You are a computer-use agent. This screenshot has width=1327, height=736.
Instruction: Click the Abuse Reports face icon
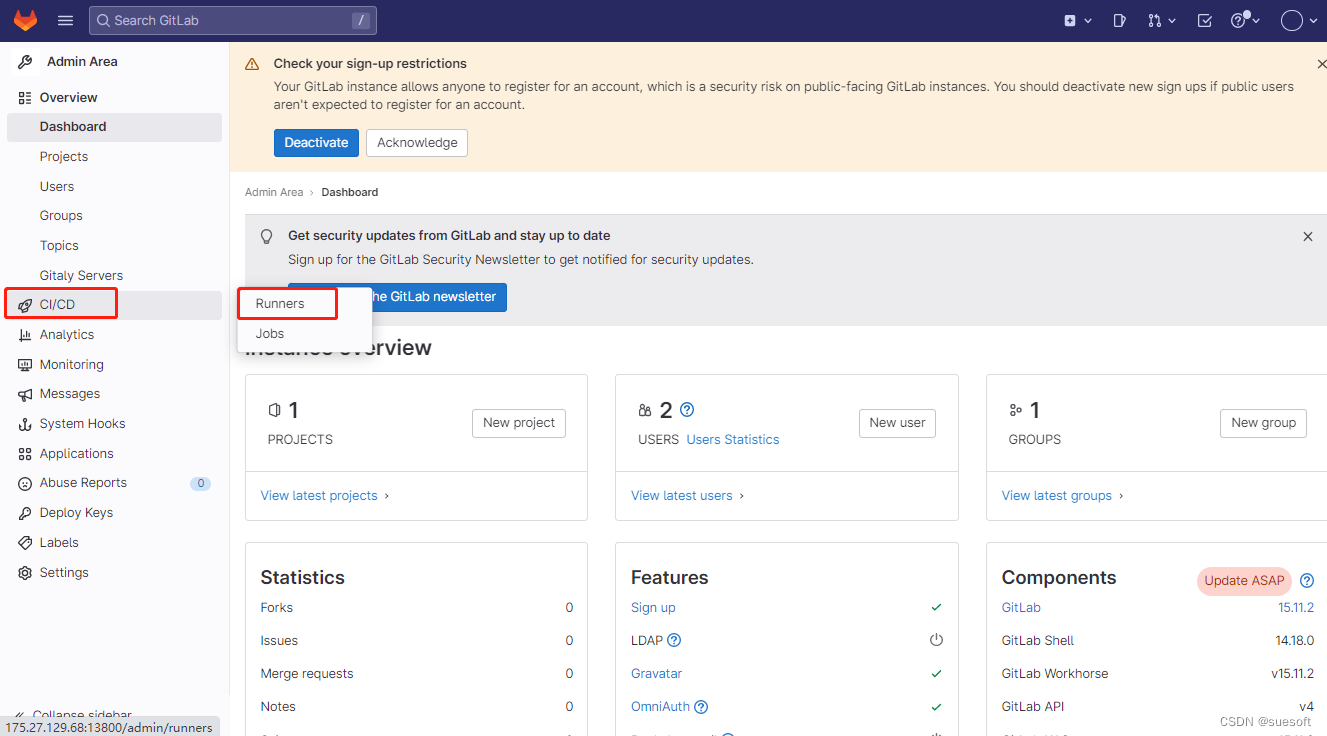point(25,483)
